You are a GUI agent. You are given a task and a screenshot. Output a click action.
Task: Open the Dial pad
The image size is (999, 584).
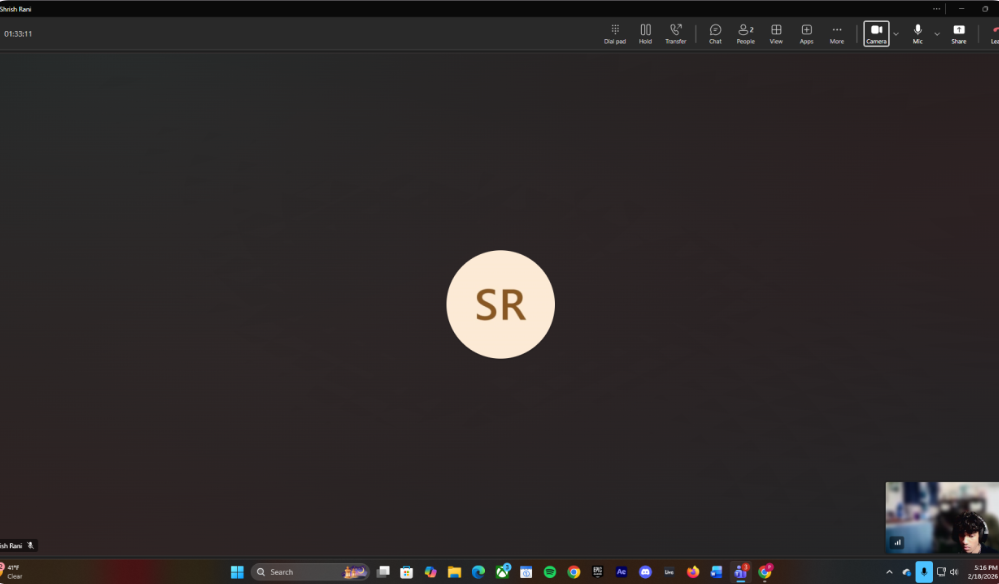614,33
